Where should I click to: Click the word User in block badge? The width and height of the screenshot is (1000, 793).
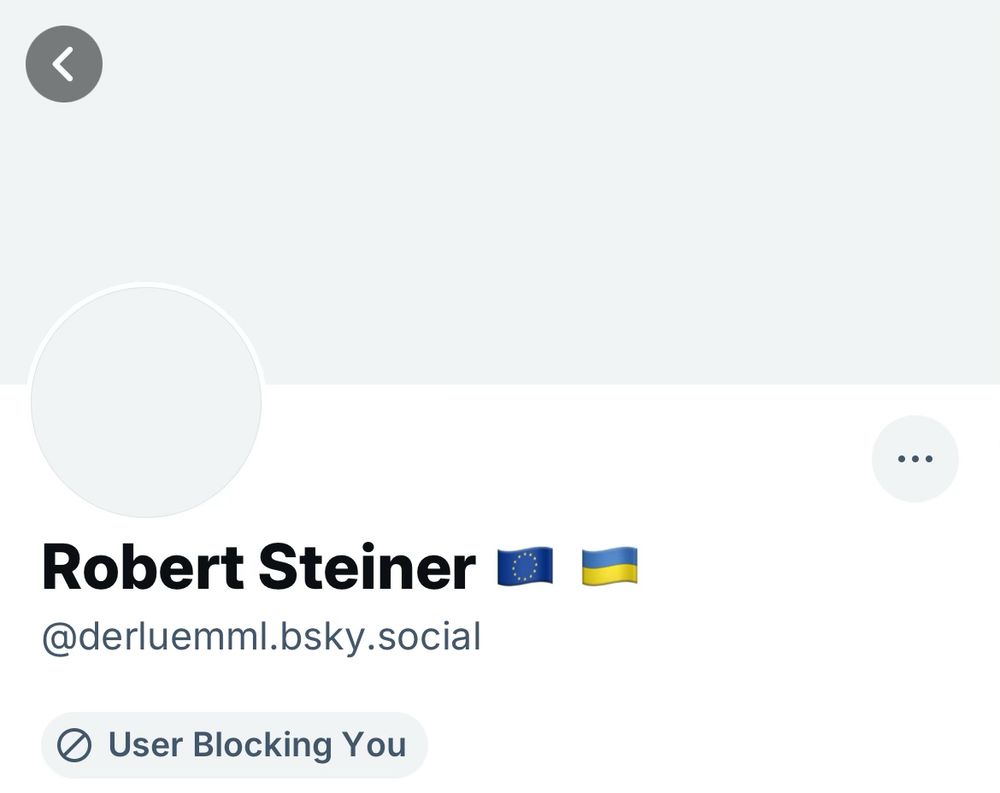tap(145, 745)
